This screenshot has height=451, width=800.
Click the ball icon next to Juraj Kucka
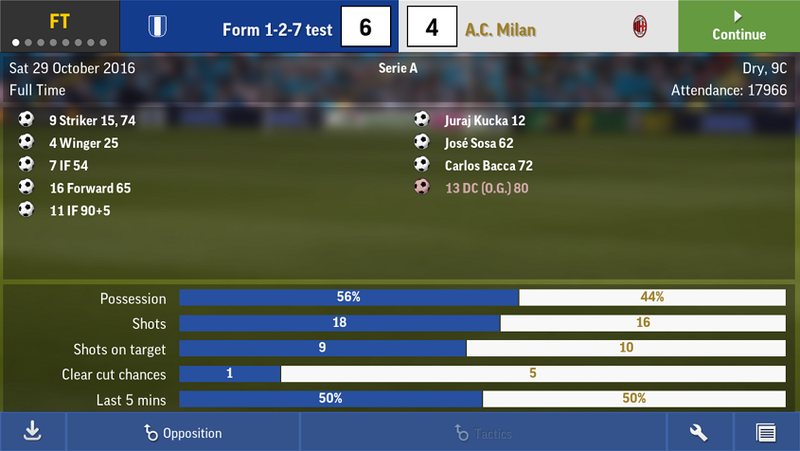coord(421,119)
